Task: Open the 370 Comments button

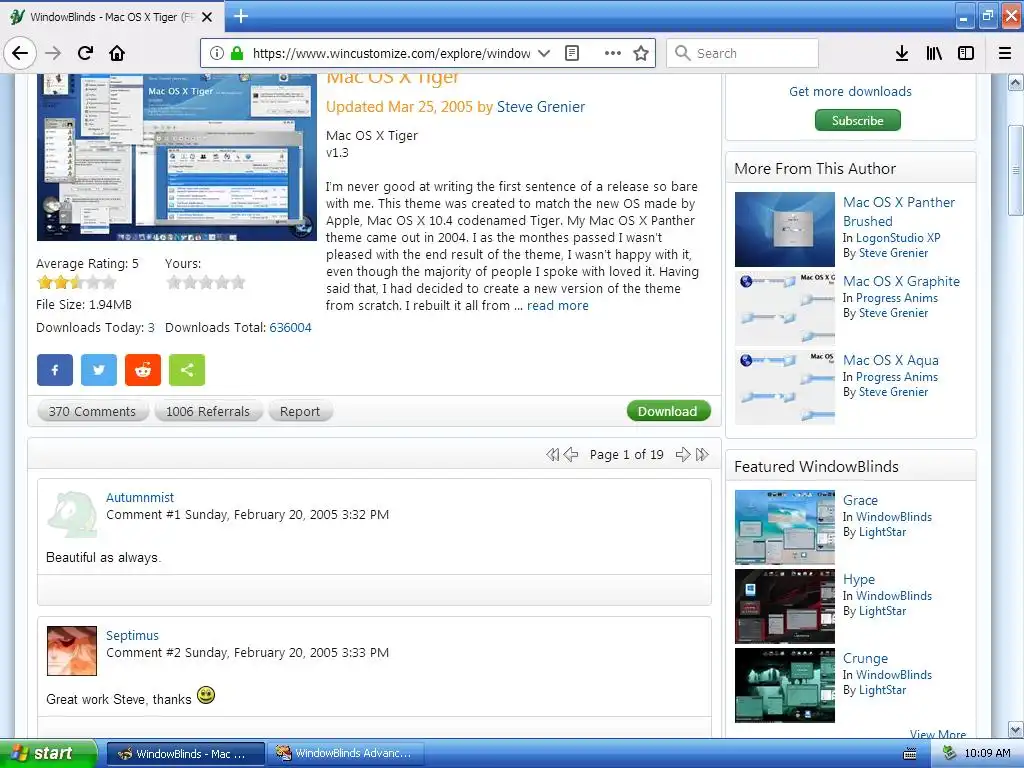Action: [92, 411]
